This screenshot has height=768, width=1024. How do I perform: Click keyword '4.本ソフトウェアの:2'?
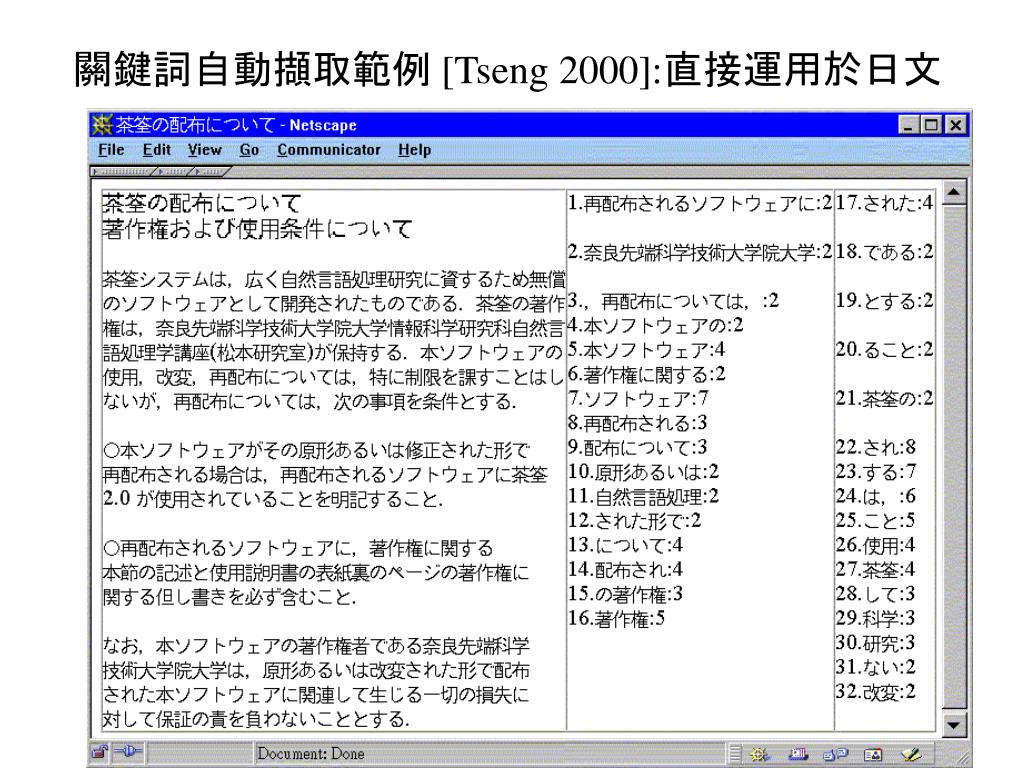coord(655,325)
